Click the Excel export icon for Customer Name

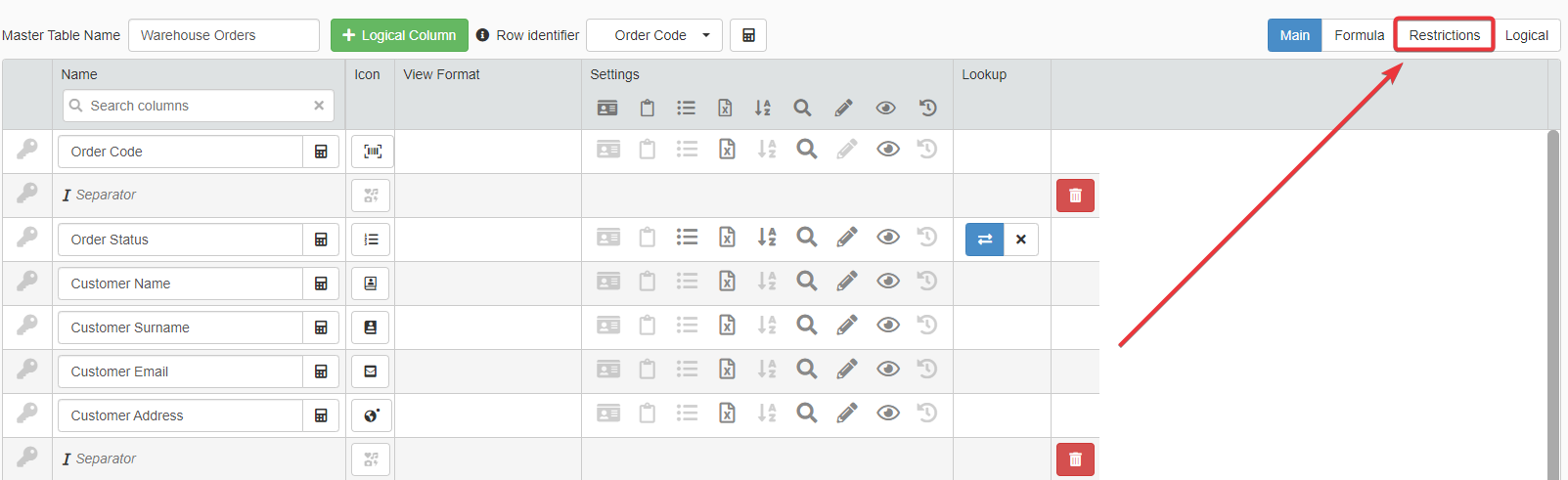pos(727,282)
